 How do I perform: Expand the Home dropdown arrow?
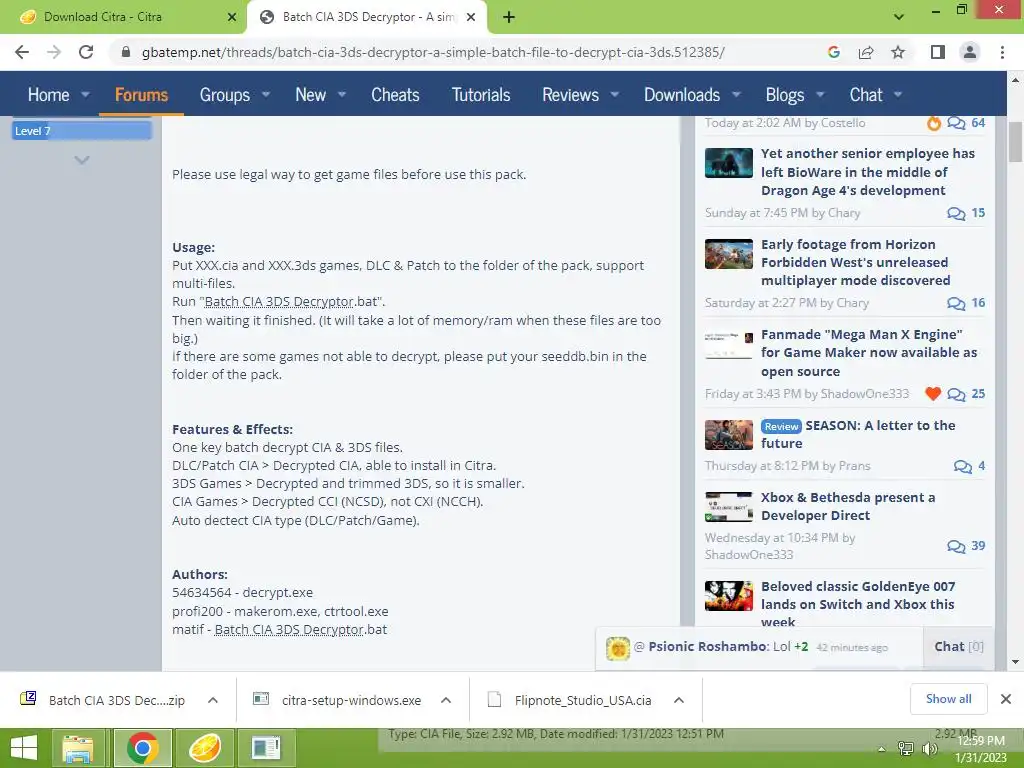(x=85, y=95)
